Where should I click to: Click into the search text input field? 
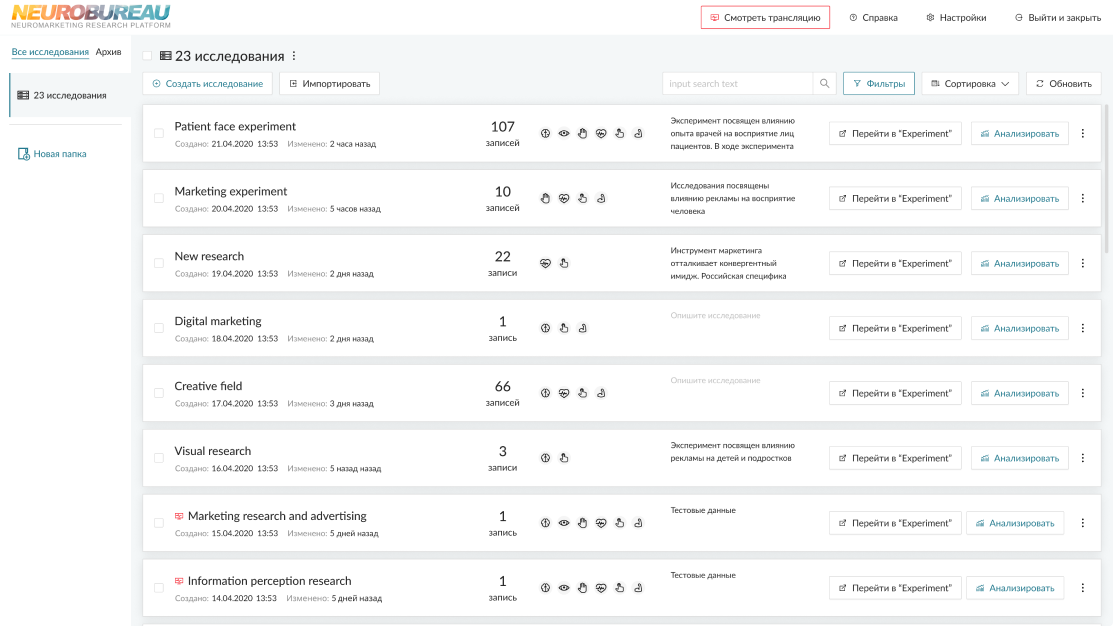[736, 84]
